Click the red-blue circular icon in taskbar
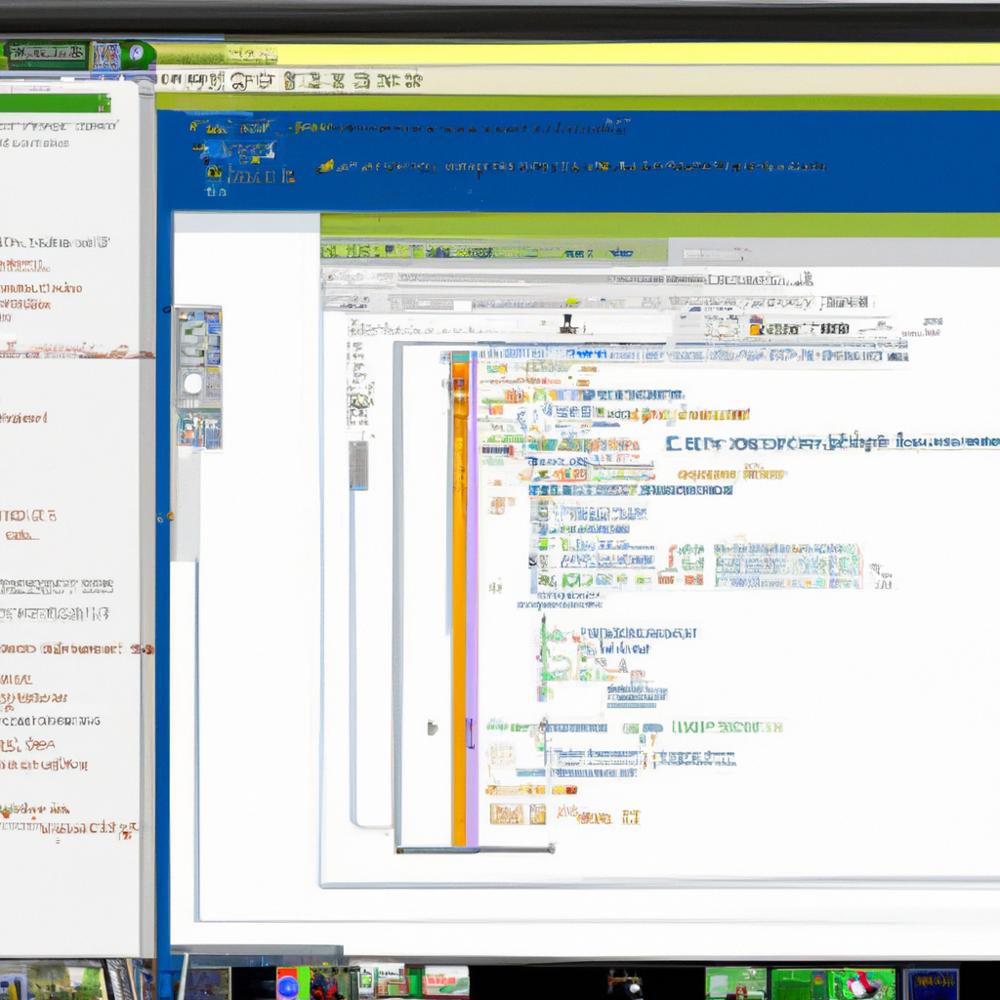 pyautogui.click(x=289, y=984)
